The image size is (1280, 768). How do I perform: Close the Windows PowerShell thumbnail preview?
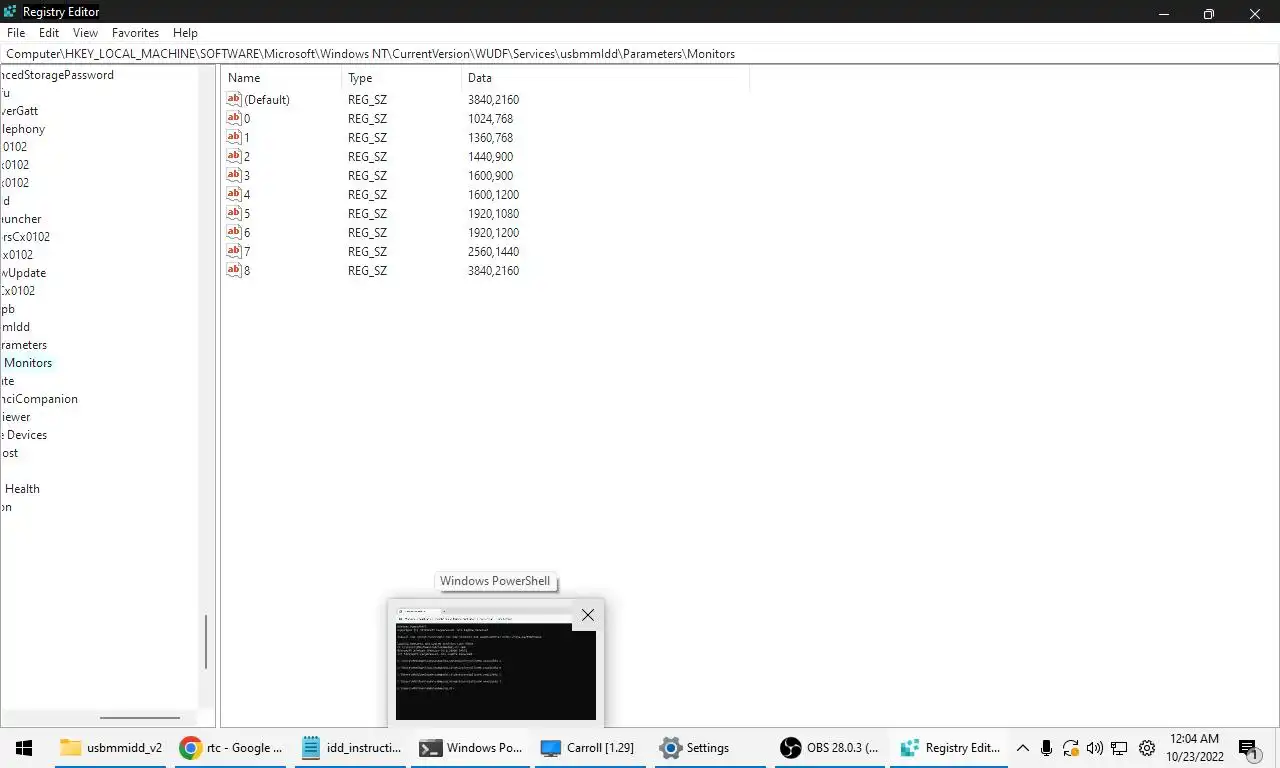pos(588,615)
